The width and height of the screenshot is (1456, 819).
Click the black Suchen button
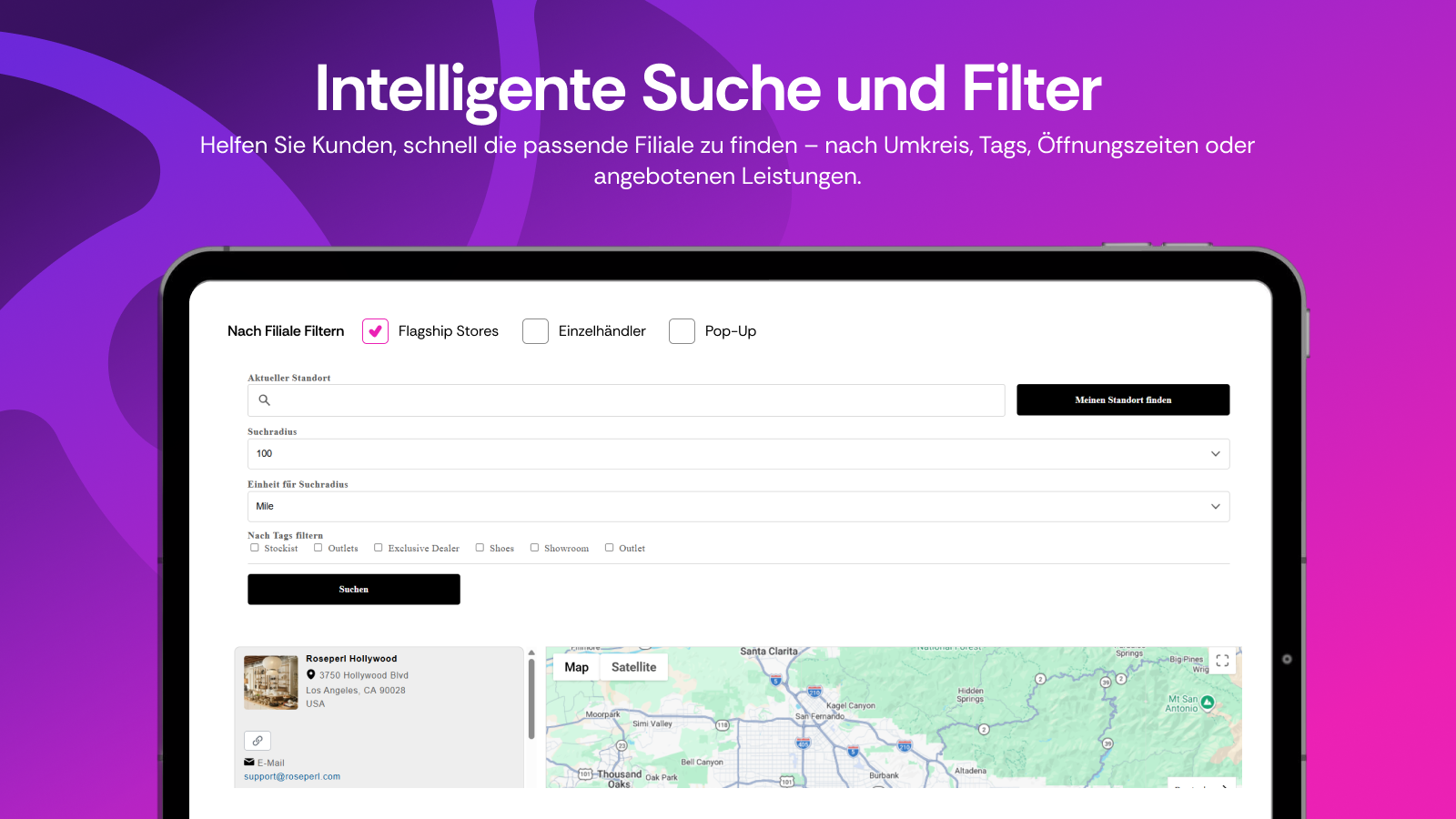click(x=354, y=590)
